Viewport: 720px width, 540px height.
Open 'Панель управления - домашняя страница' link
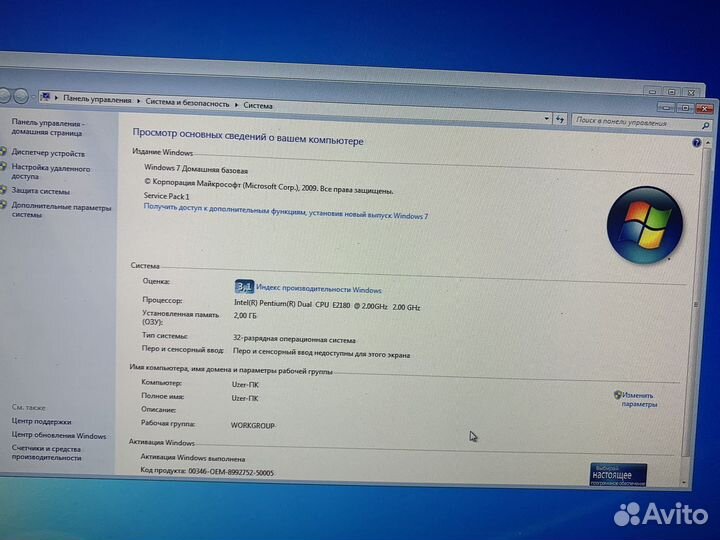(x=48, y=128)
